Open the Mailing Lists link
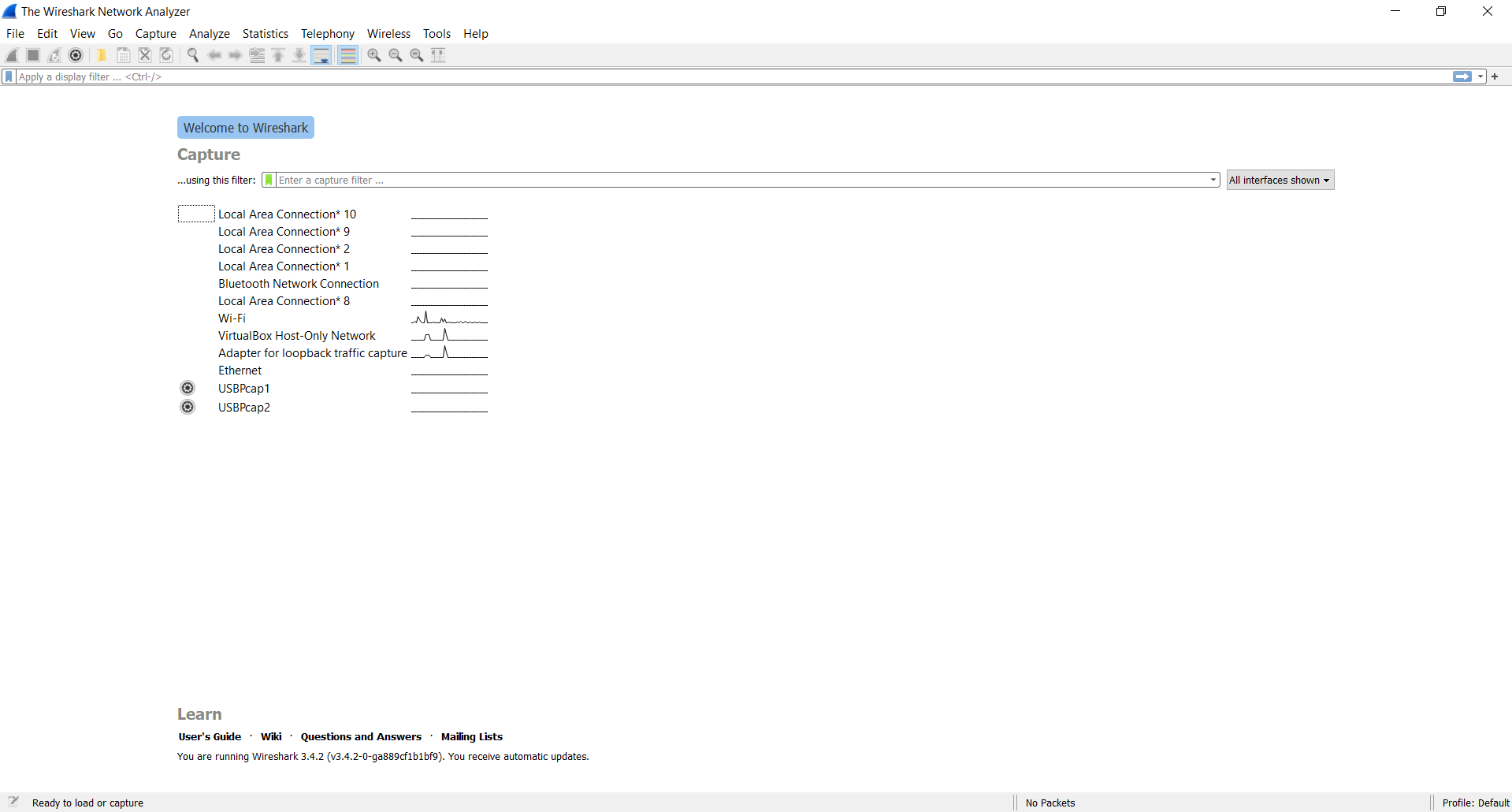The width and height of the screenshot is (1512, 812). click(x=472, y=736)
